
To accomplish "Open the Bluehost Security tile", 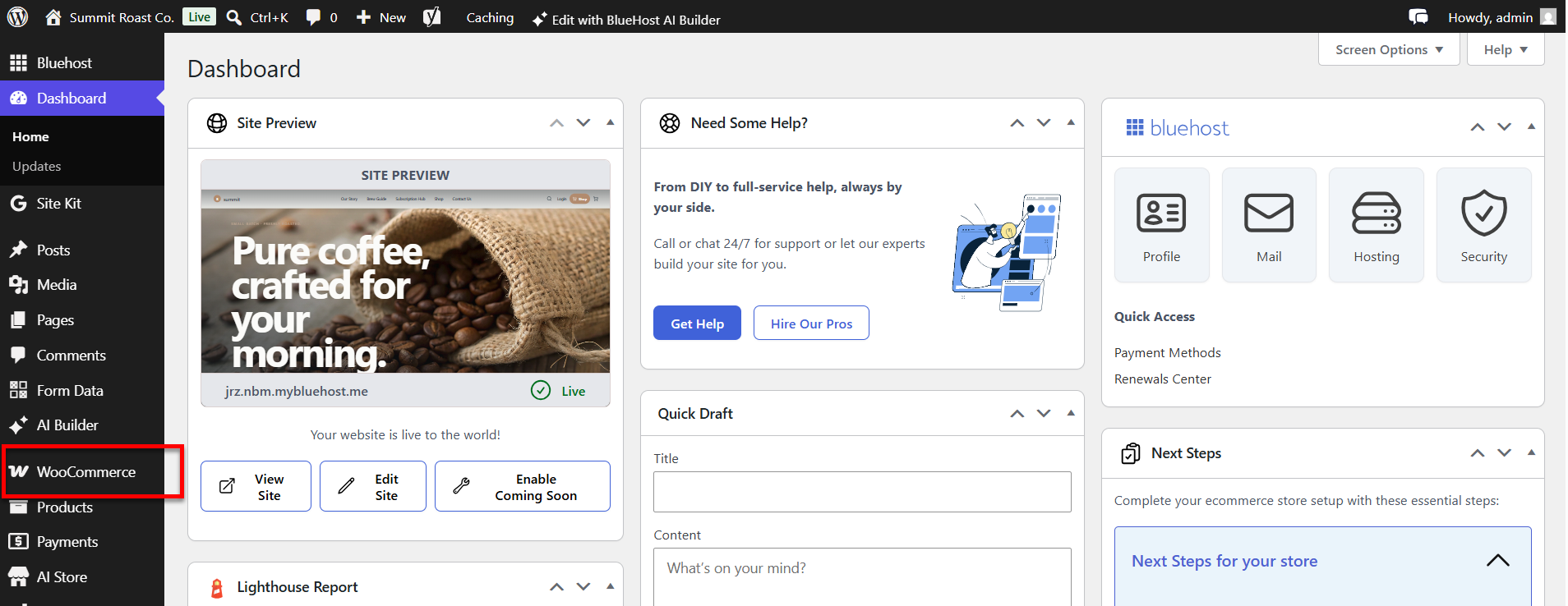I will pos(1483,225).
